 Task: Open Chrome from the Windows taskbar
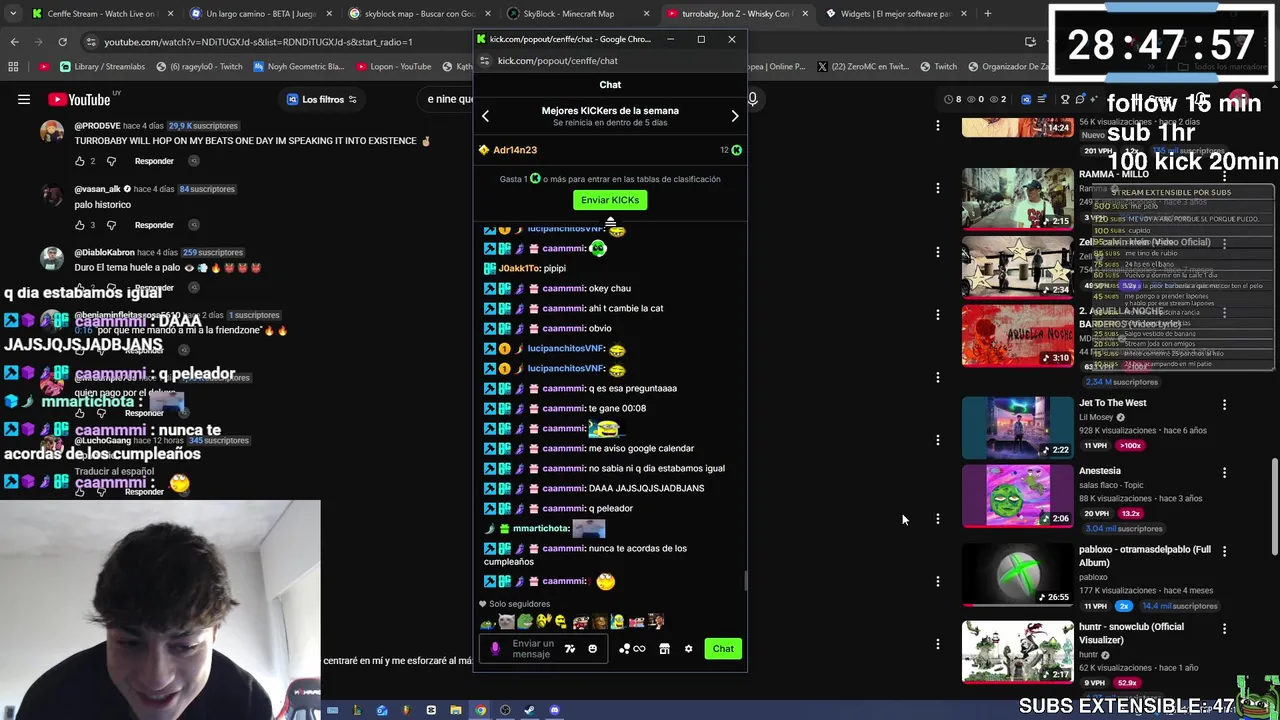click(x=480, y=710)
